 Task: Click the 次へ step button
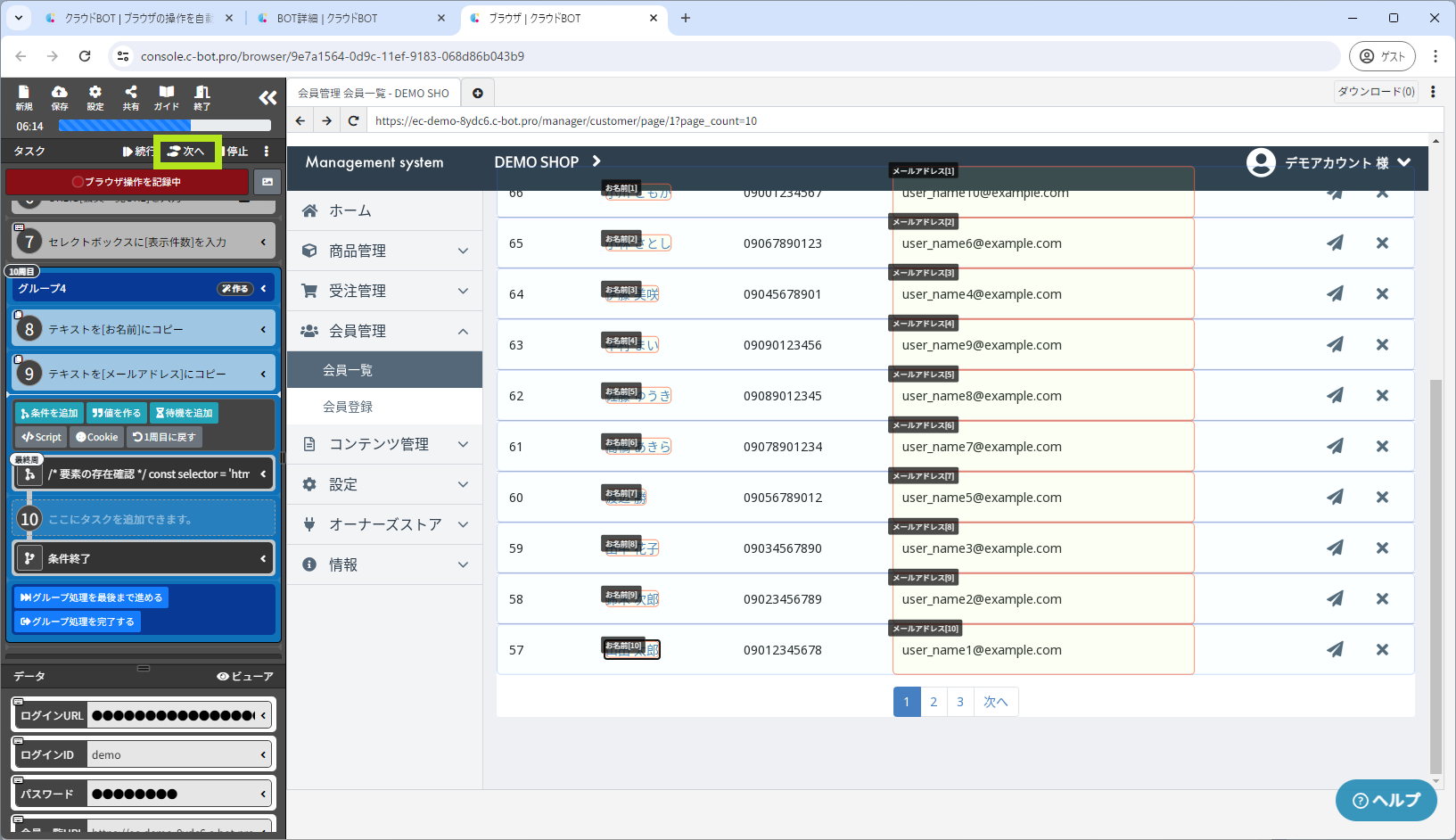coord(187,152)
